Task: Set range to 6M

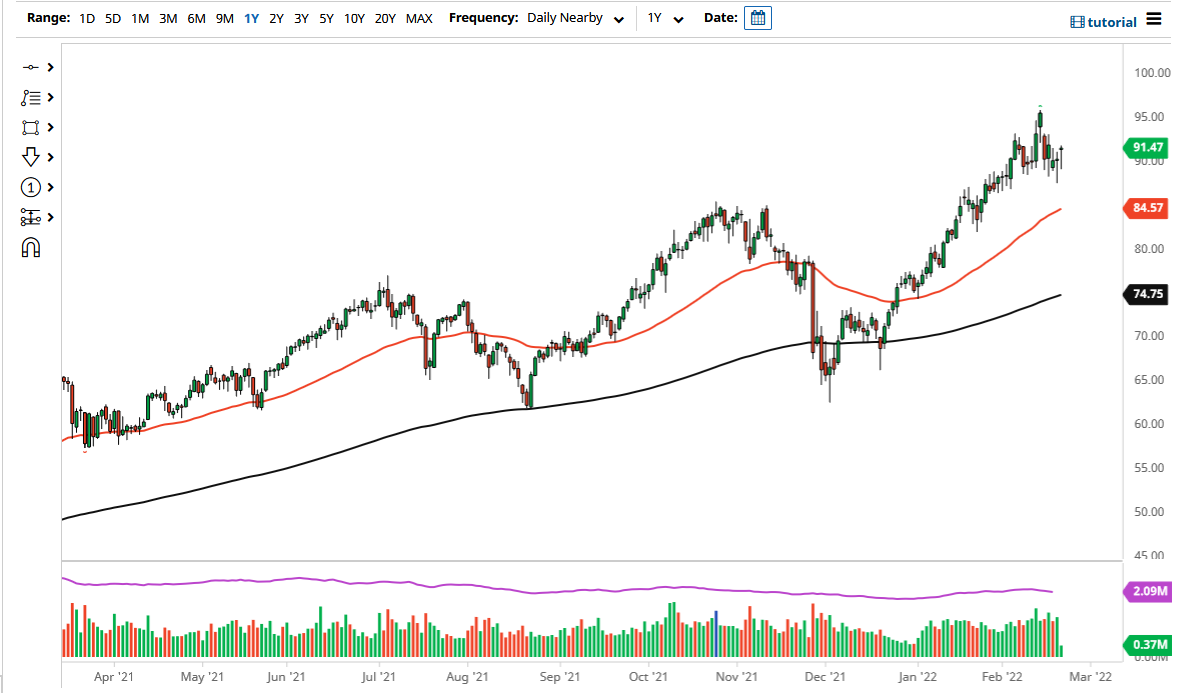Action: click(x=197, y=18)
